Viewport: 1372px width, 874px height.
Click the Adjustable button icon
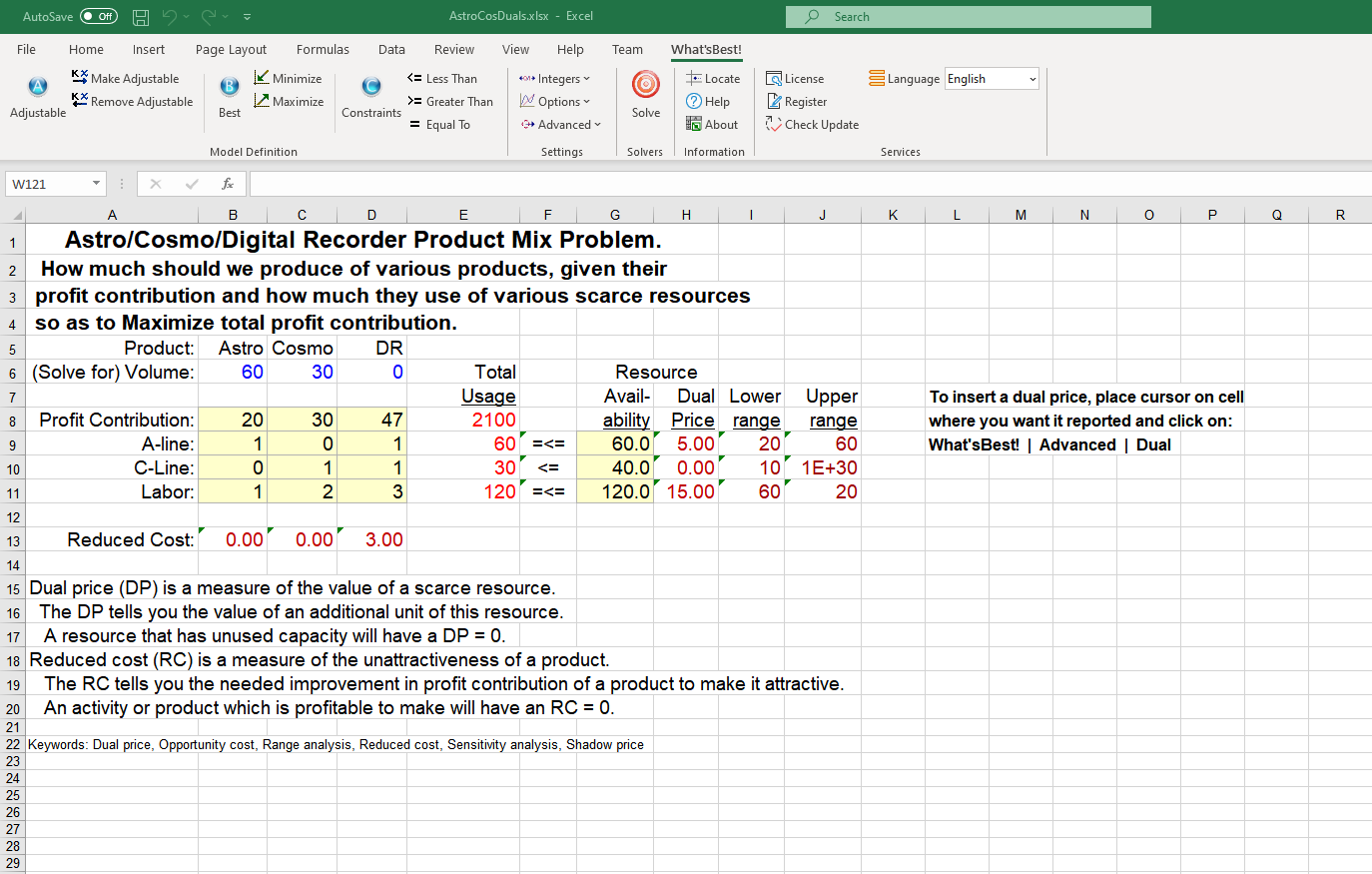[38, 87]
